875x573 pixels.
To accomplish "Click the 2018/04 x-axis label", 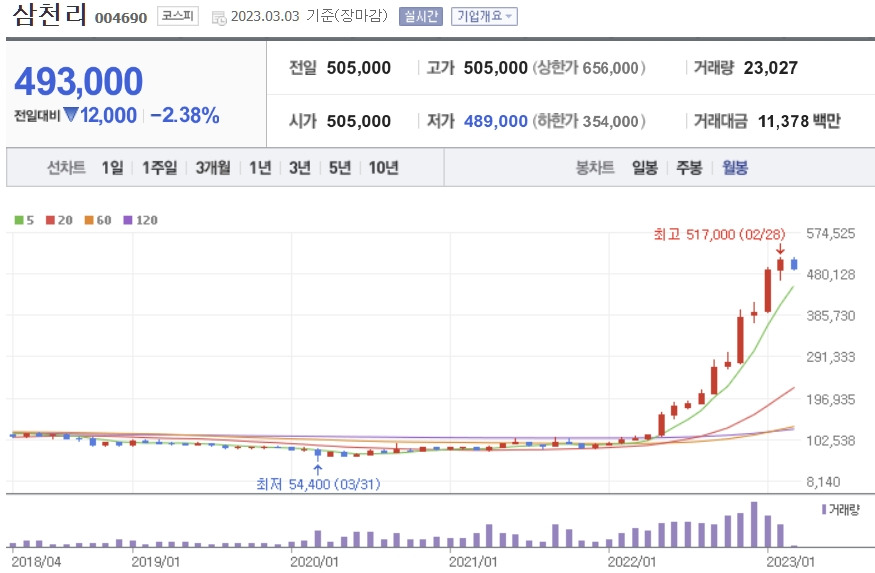I will (36, 561).
